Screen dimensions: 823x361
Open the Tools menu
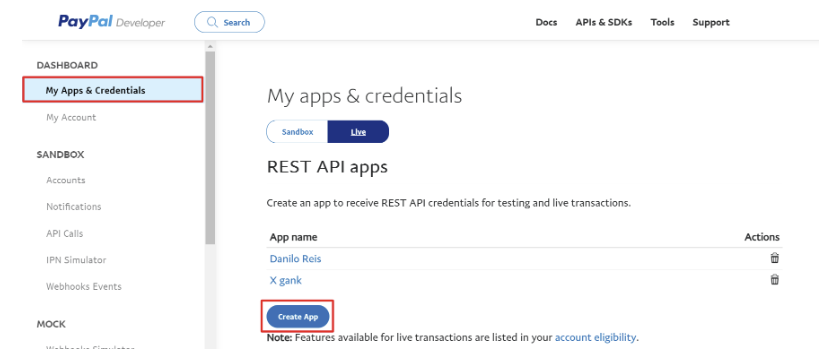662,22
